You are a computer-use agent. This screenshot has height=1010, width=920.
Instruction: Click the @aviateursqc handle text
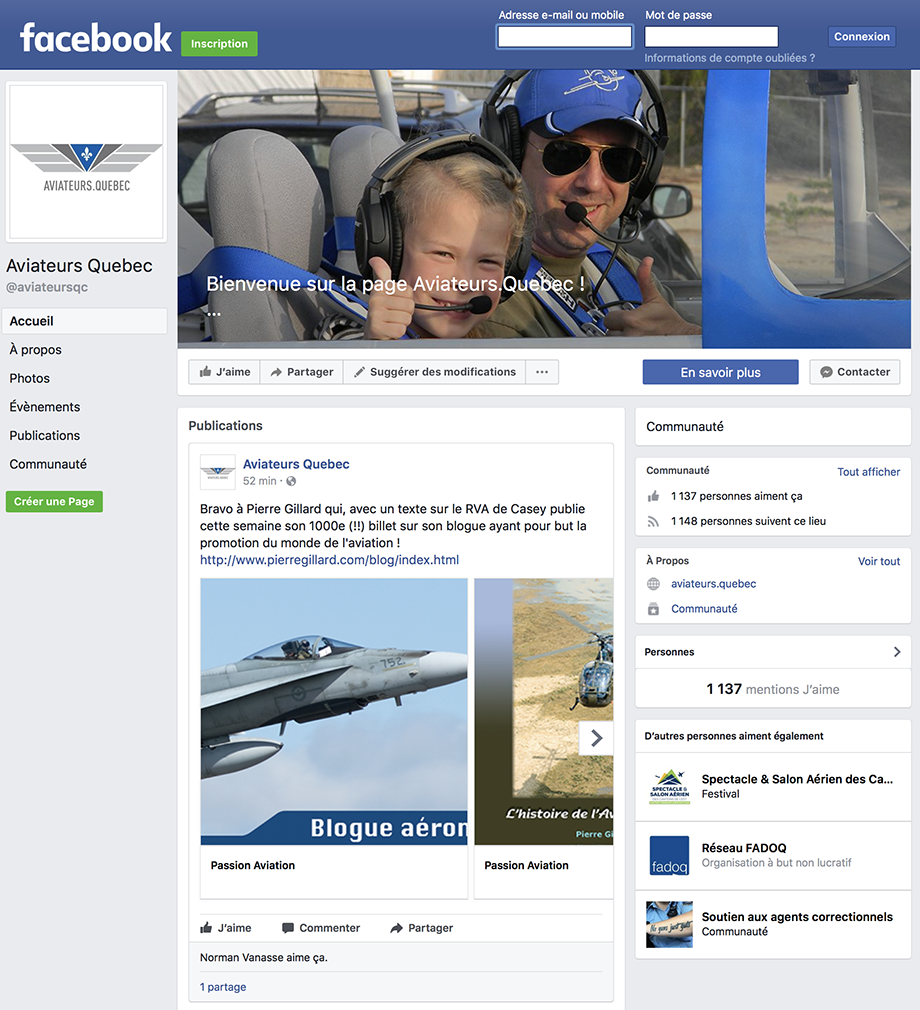tap(47, 287)
